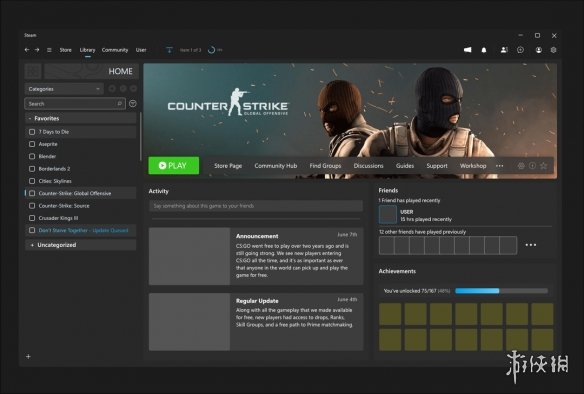Open the Support tab

click(437, 166)
